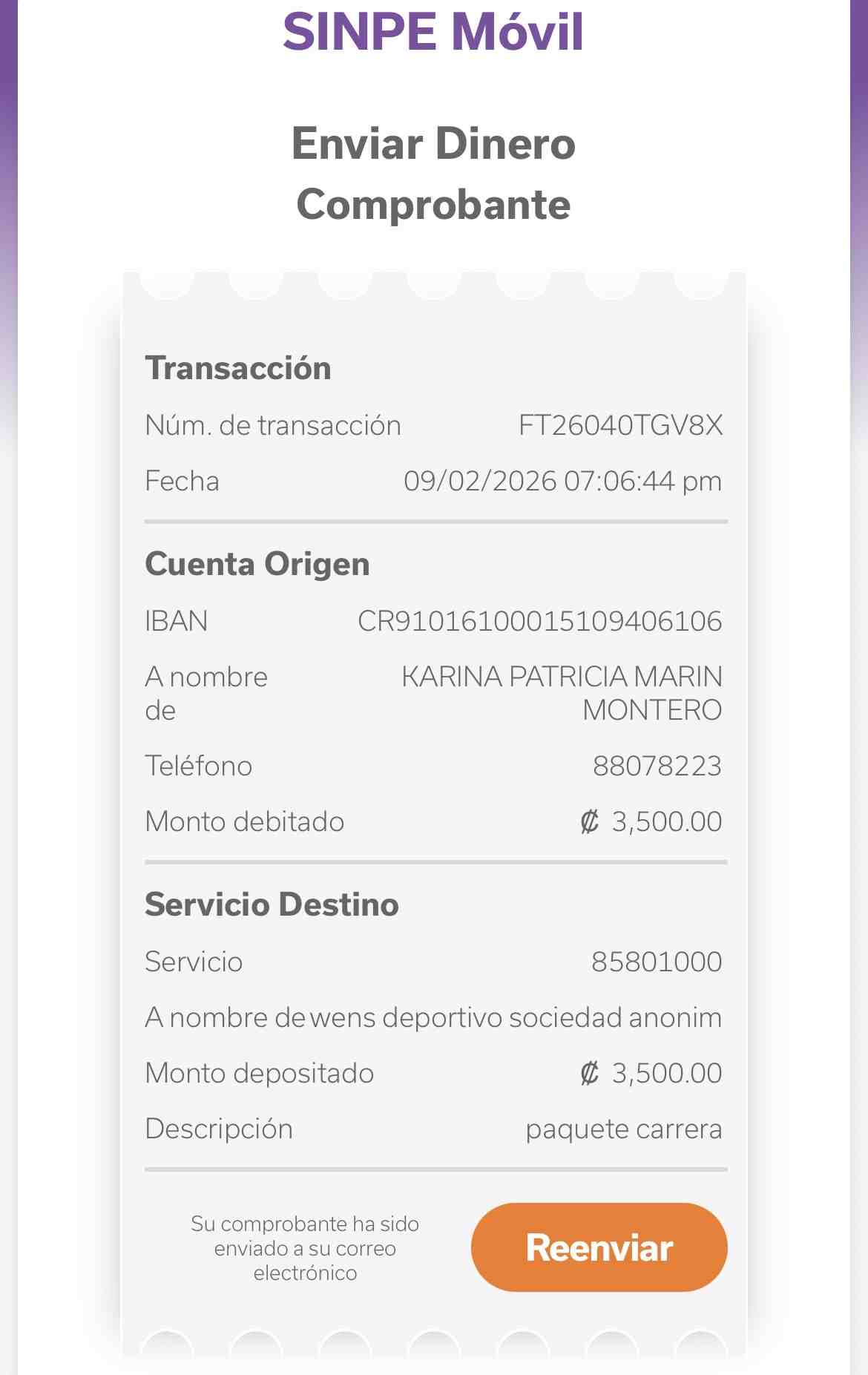
Task: Click the SINPE Móvil header title
Action: click(x=433, y=32)
